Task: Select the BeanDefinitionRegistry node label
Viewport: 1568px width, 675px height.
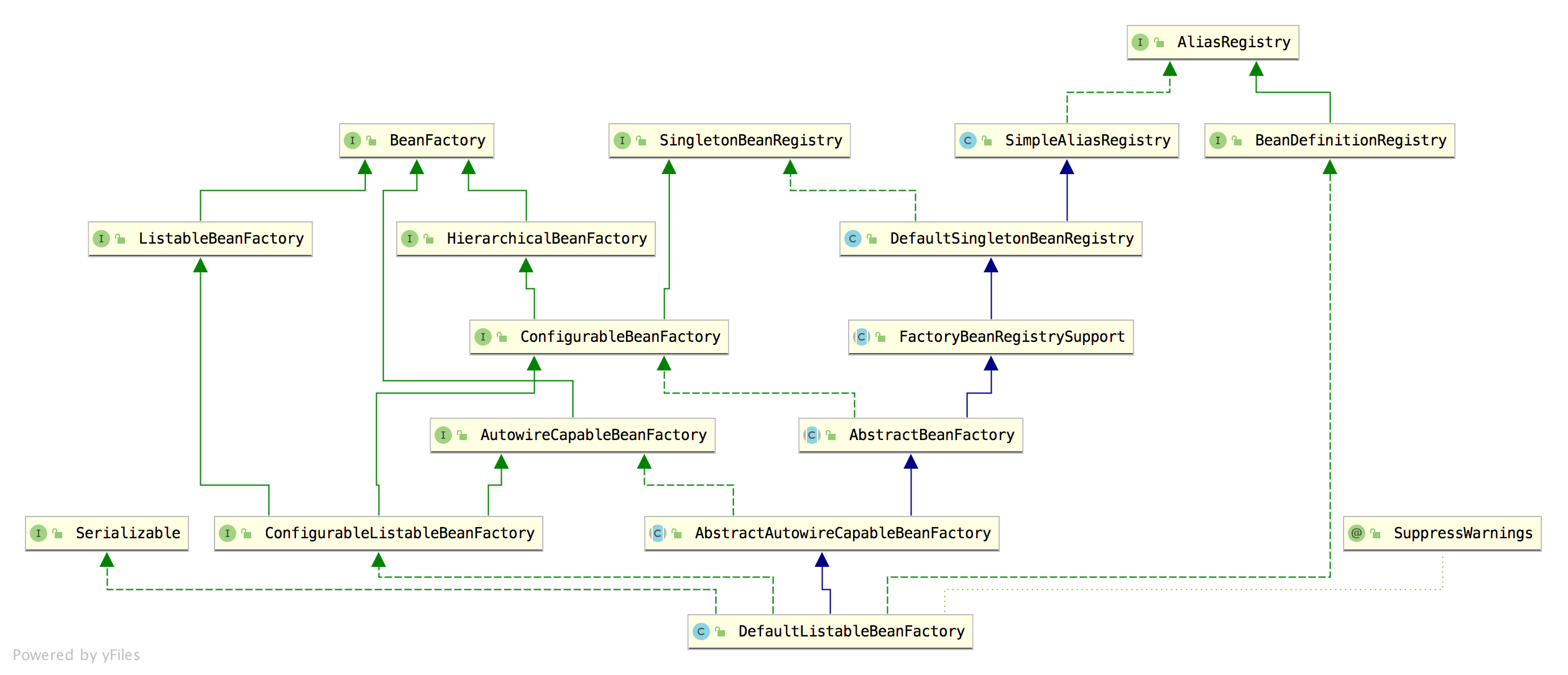Action: (x=1350, y=140)
